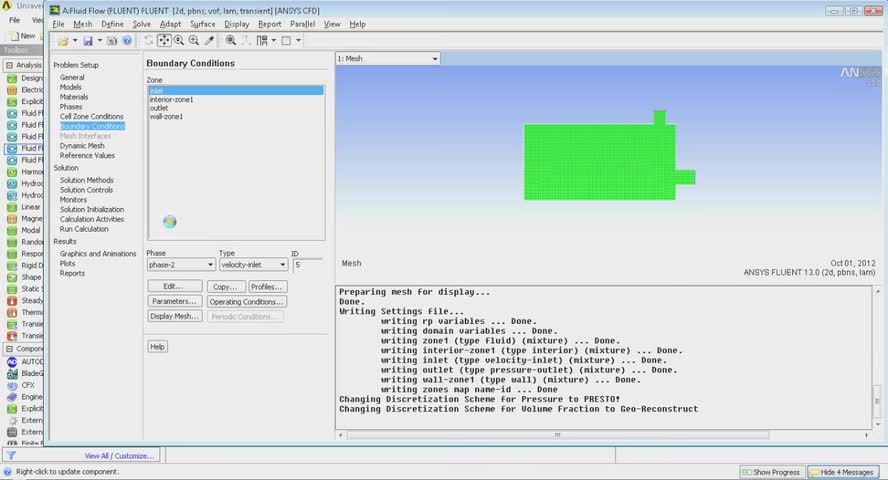This screenshot has width=888, height=480.
Task: Collapse the Analysis Systems toolbox group
Action: coord(9,65)
